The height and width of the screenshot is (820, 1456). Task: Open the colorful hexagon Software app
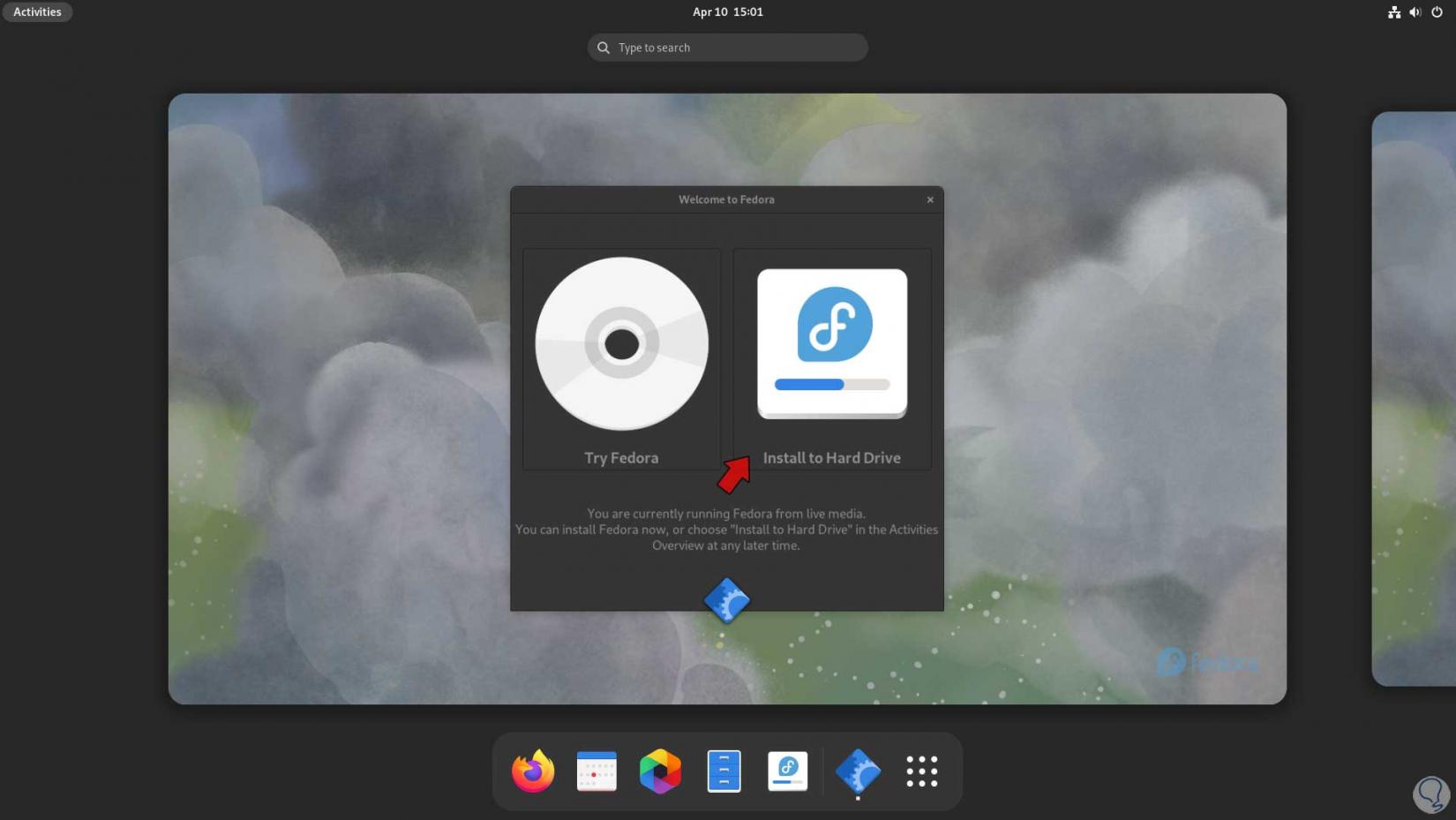660,771
